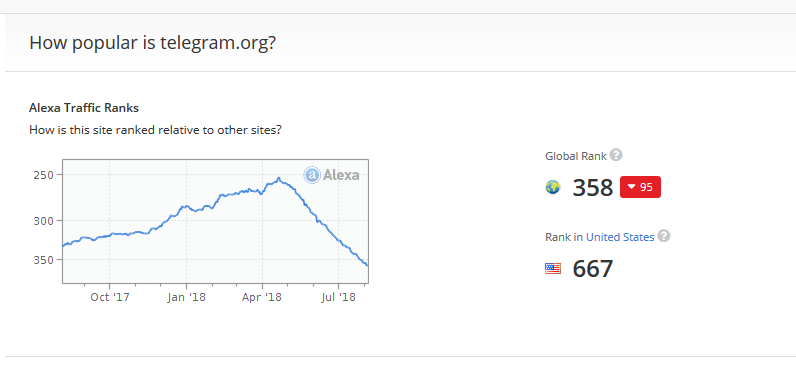796x375 pixels.
Task: Click the globe icon beside 358
Action: [553, 187]
